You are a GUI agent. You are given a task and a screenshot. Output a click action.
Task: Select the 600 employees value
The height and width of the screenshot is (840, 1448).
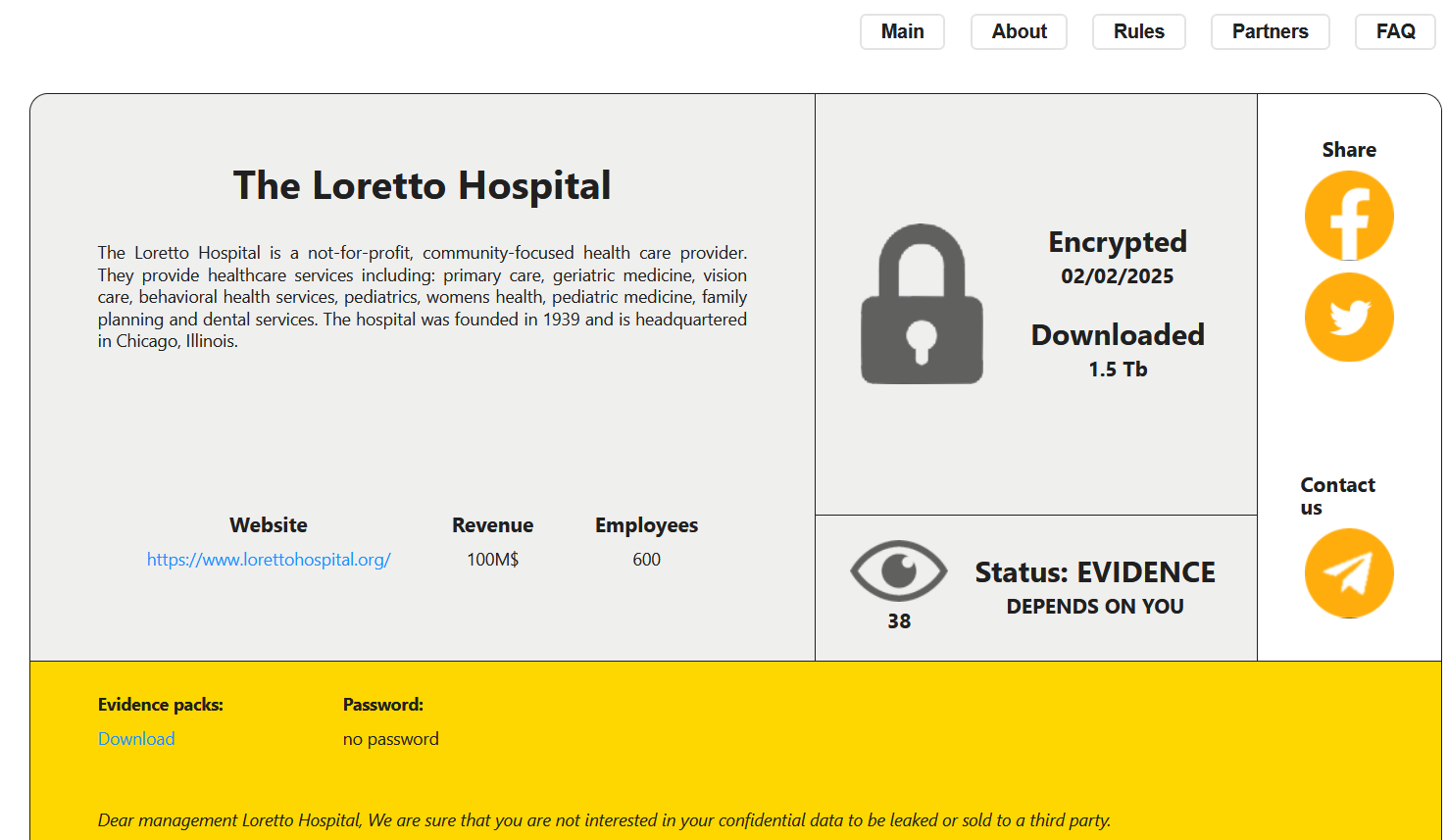[646, 560]
